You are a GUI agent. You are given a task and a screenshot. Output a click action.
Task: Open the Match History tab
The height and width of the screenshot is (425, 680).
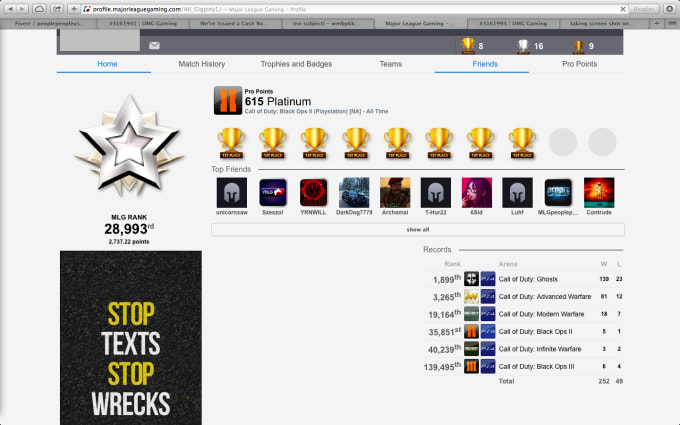click(x=202, y=64)
